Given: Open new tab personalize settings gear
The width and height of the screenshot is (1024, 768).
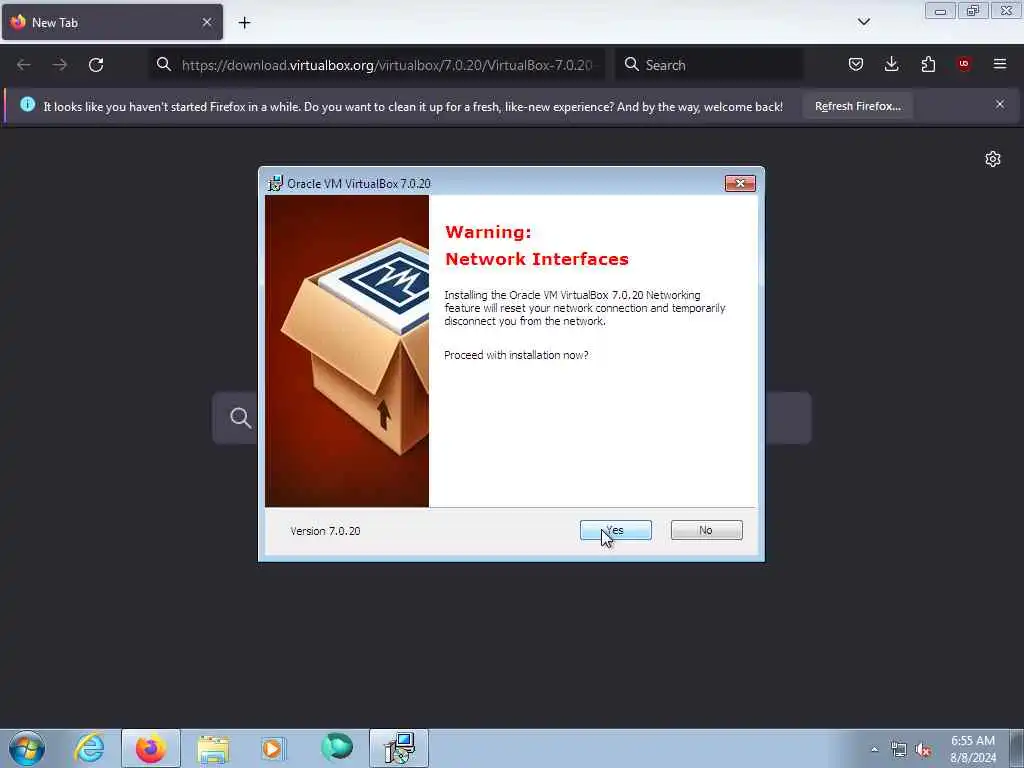Looking at the screenshot, I should pos(993,159).
